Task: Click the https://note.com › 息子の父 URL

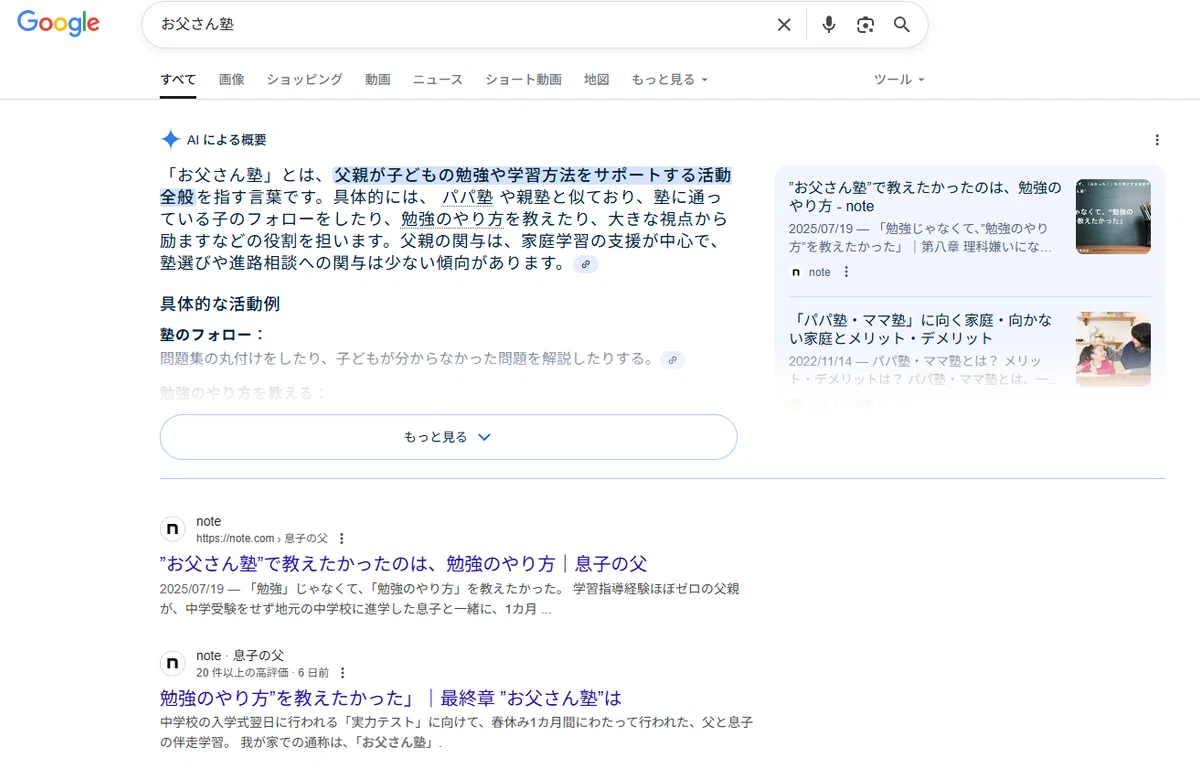Action: point(262,538)
